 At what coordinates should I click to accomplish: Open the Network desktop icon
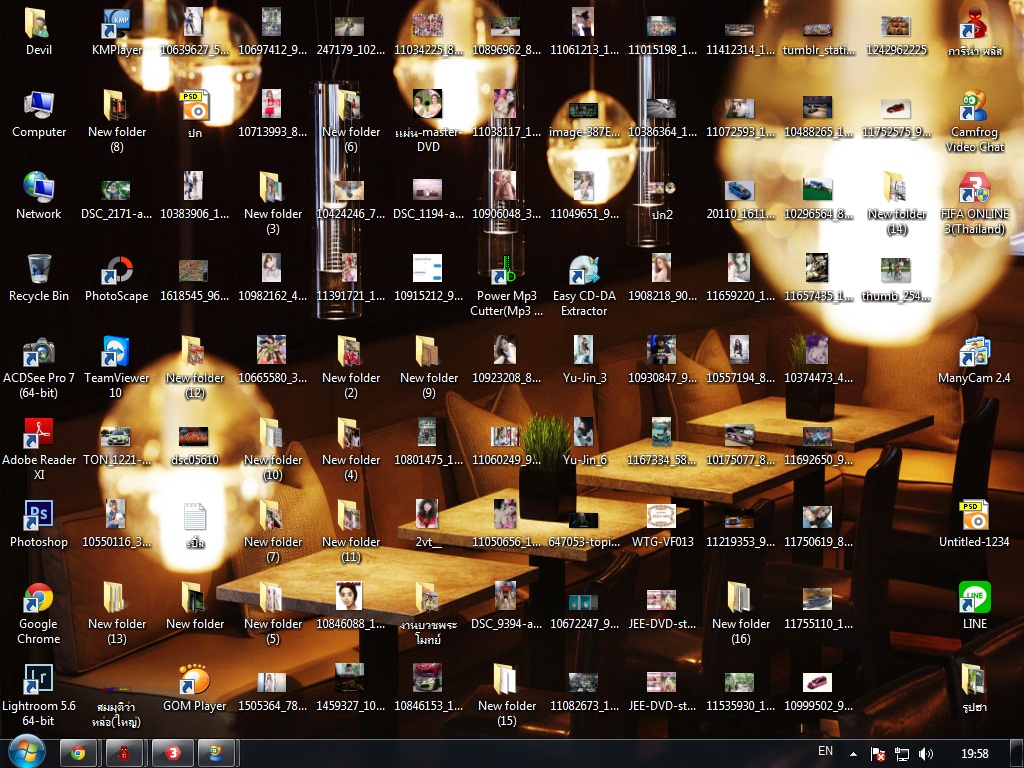39,196
